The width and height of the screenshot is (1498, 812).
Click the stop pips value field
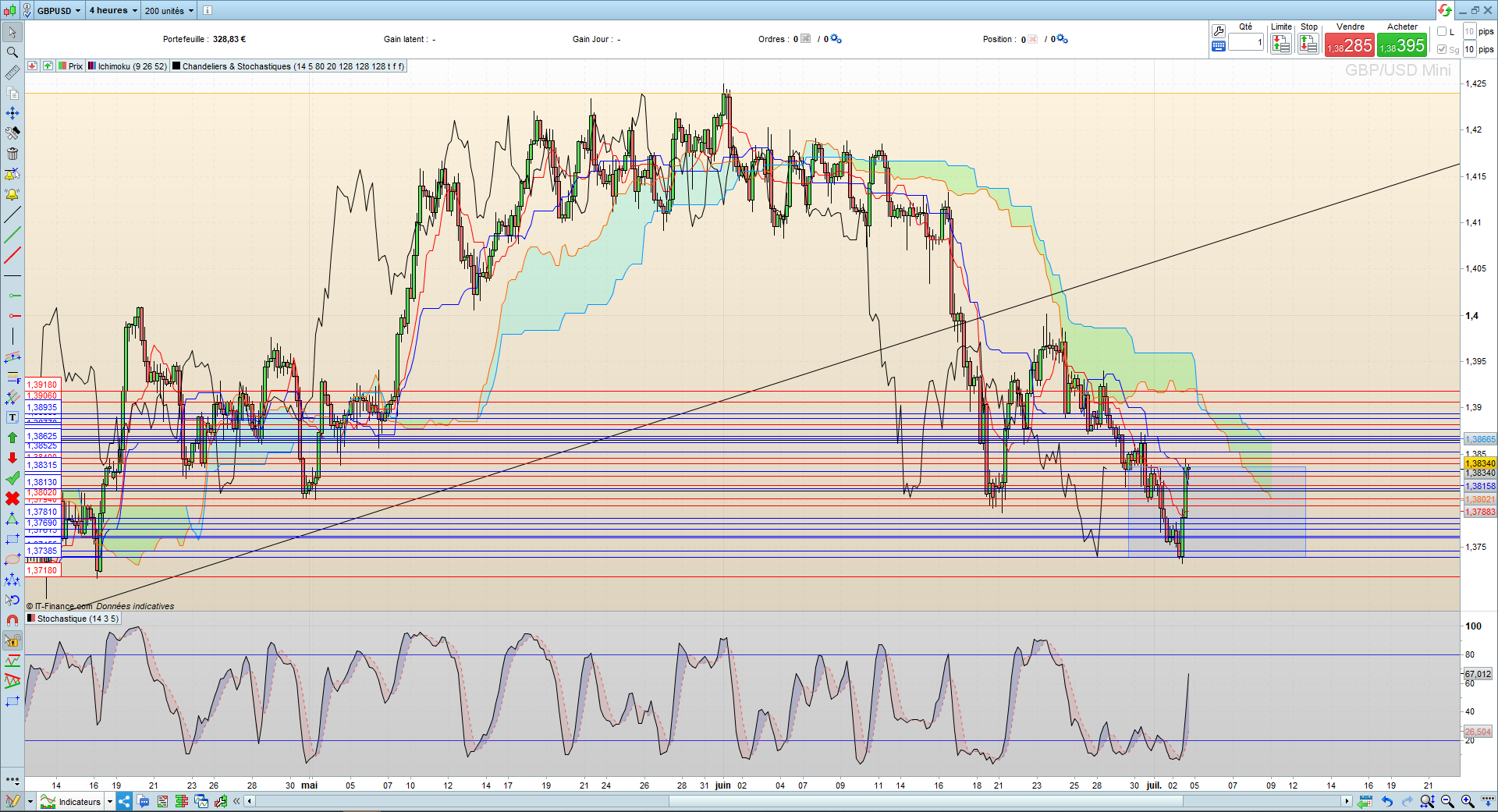coord(1469,49)
